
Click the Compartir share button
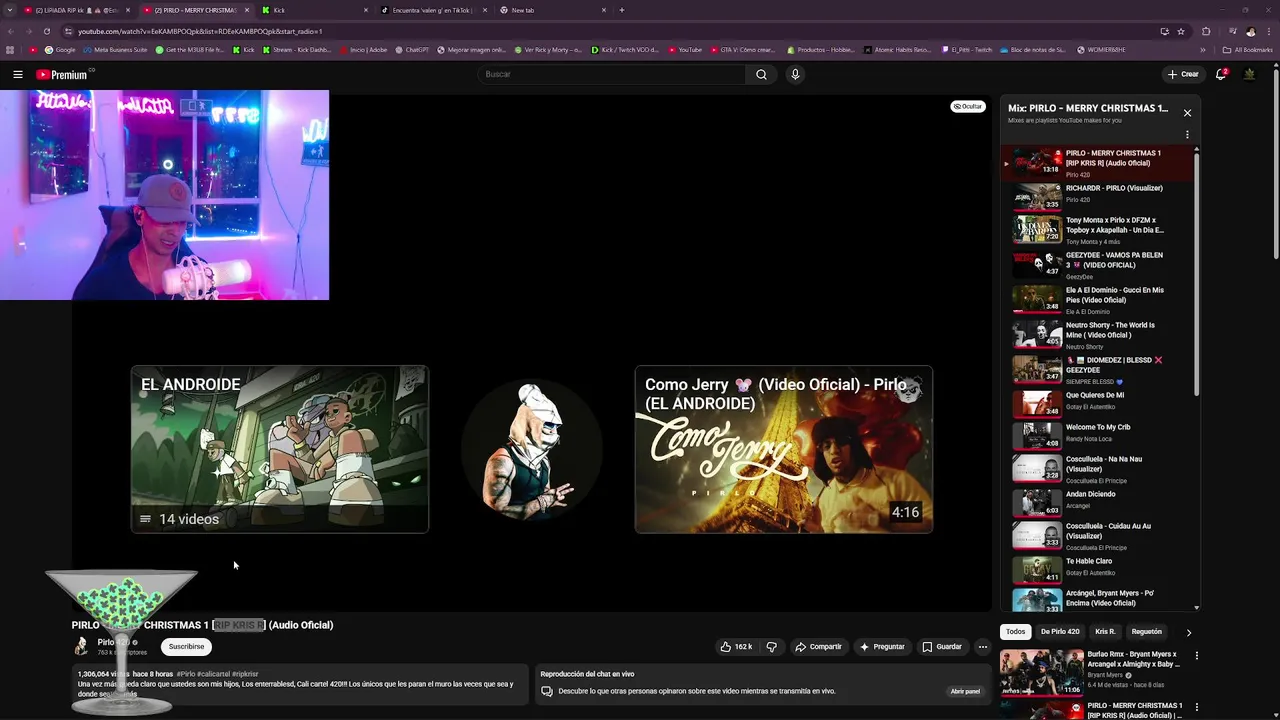(819, 647)
